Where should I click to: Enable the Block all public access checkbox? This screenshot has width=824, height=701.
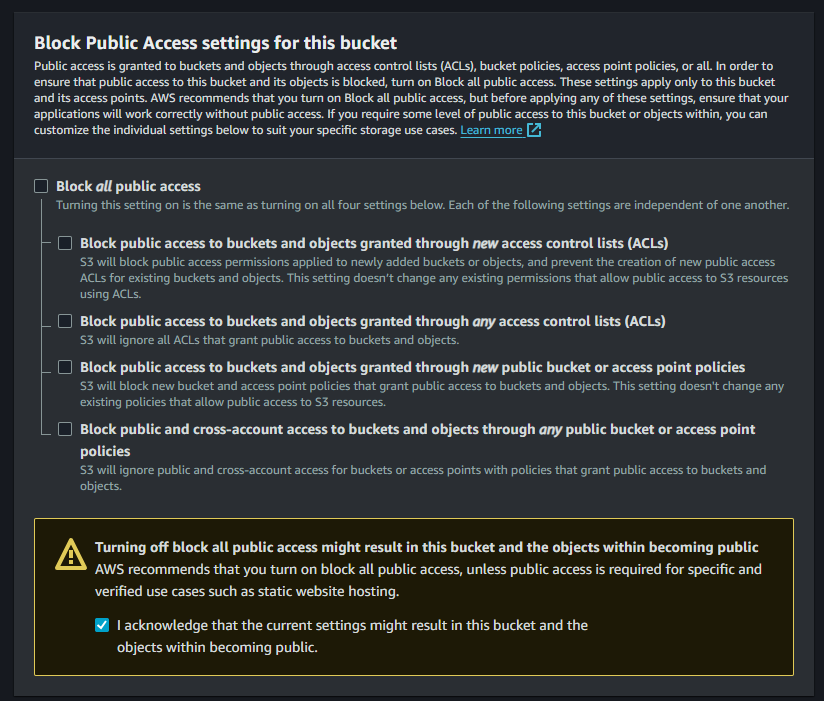(41, 186)
